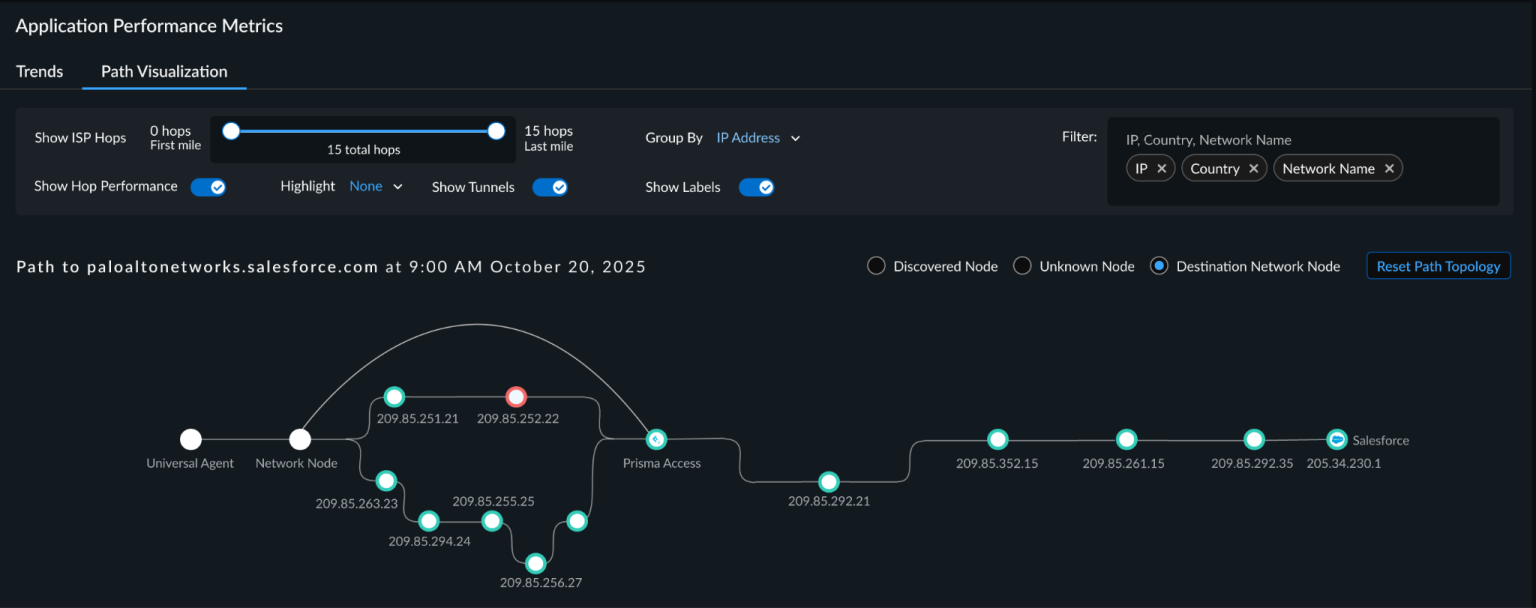Screen dimensions: 1536x608
Task: Remove the Country filter chip
Action: click(1253, 169)
